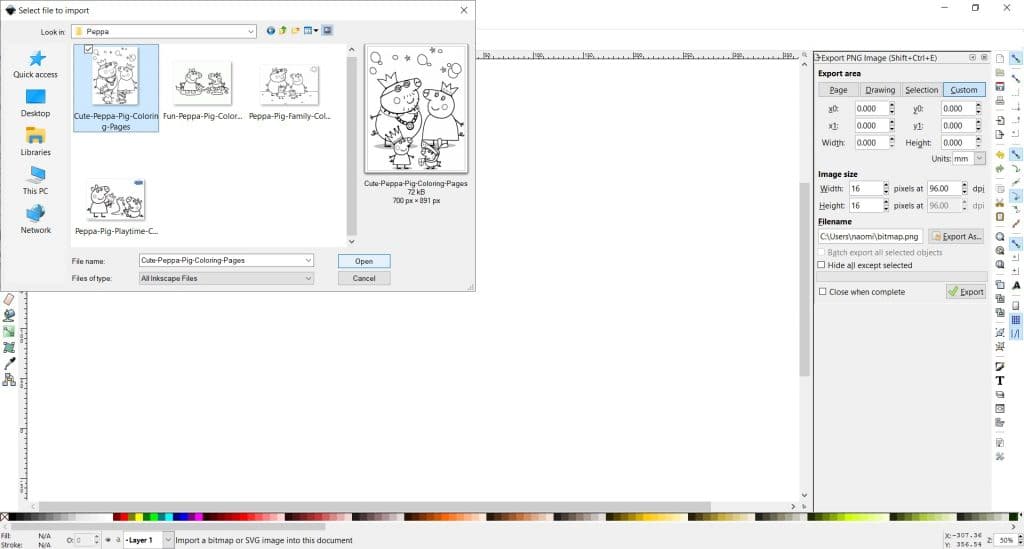Open the Units dropdown in the Export panel
1024x549 pixels.
(980, 158)
